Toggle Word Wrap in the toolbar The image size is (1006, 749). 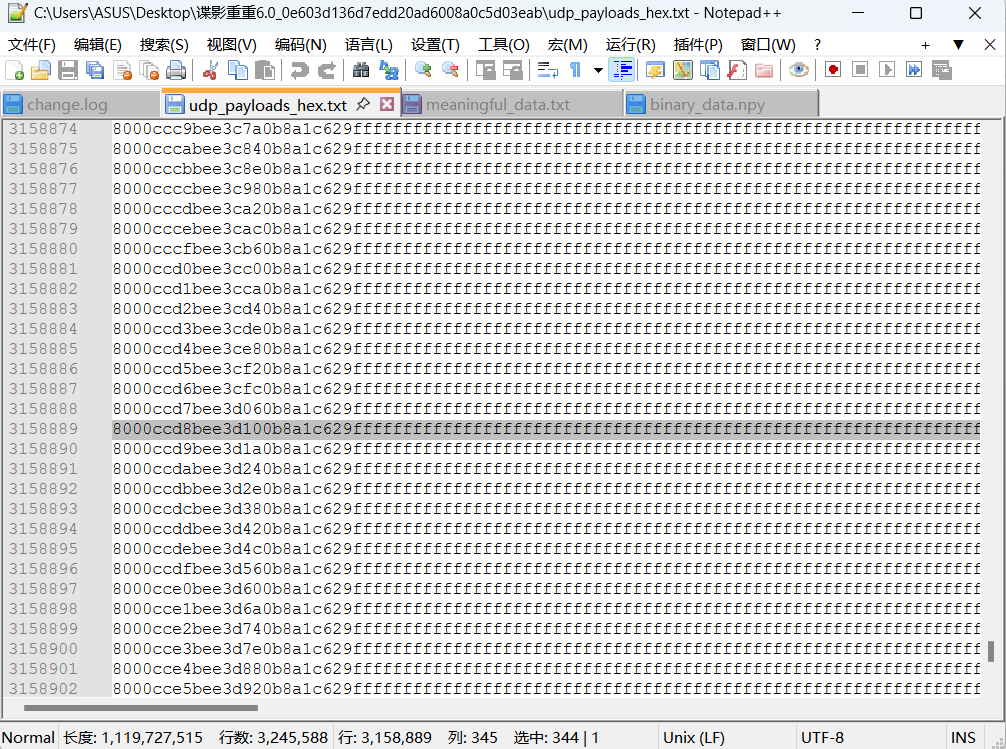(548, 70)
